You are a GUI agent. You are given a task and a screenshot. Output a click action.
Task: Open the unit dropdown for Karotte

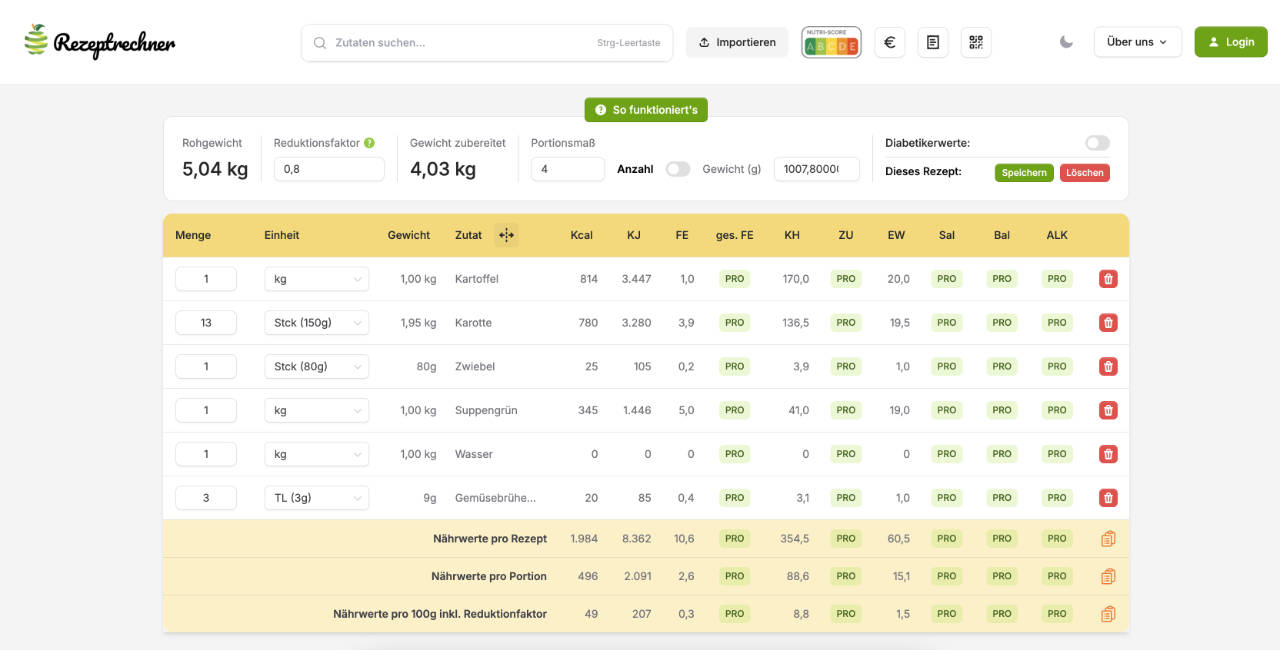(316, 323)
